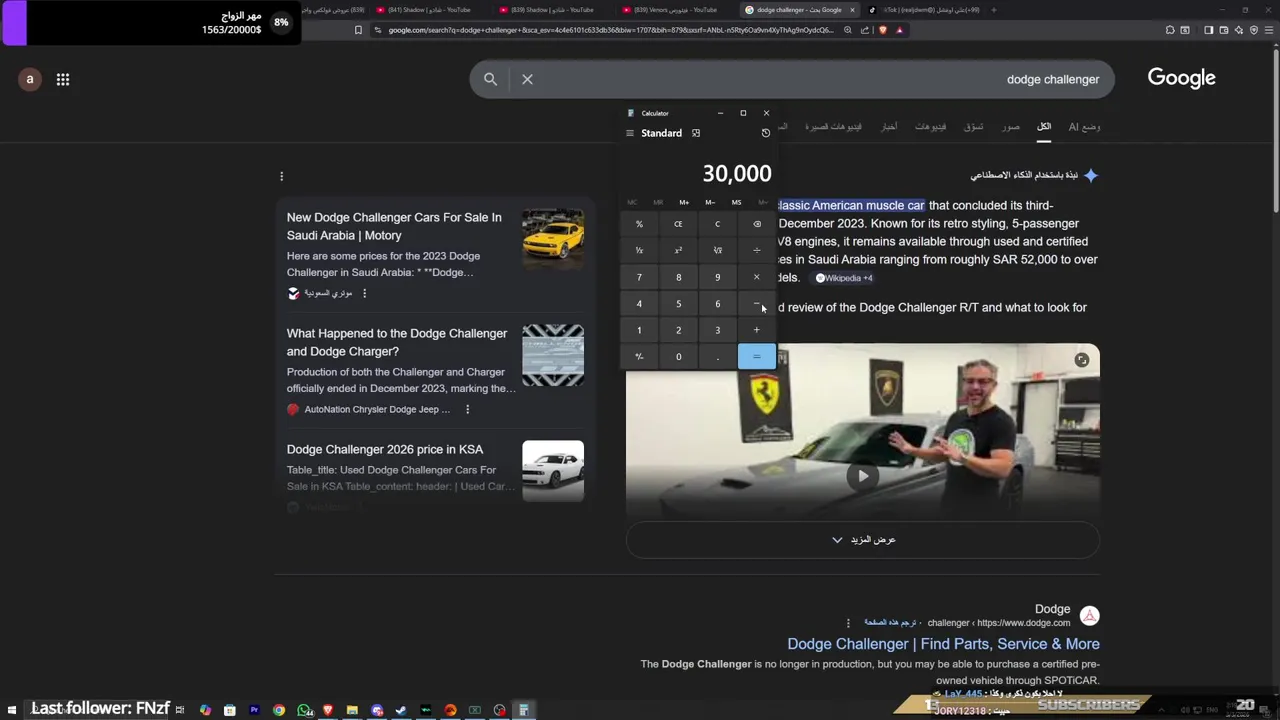Click the browser bookmark icon in address bar

[358, 30]
